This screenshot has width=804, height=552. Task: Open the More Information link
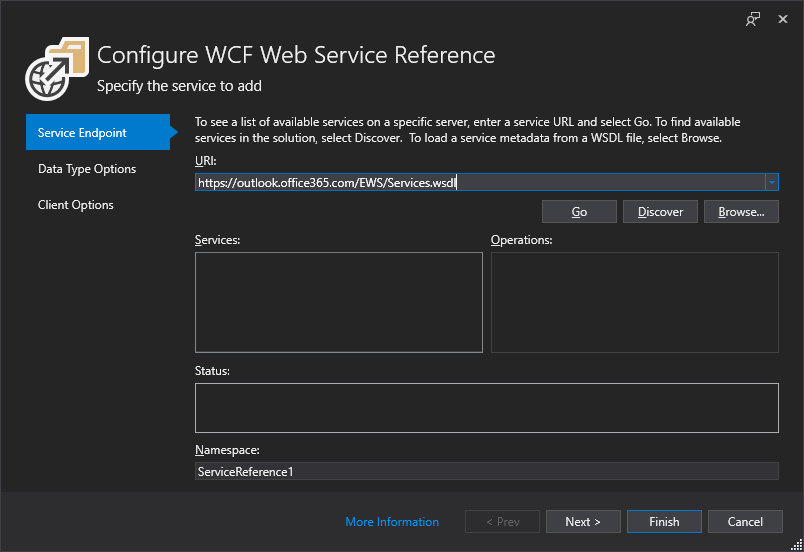[392, 521]
